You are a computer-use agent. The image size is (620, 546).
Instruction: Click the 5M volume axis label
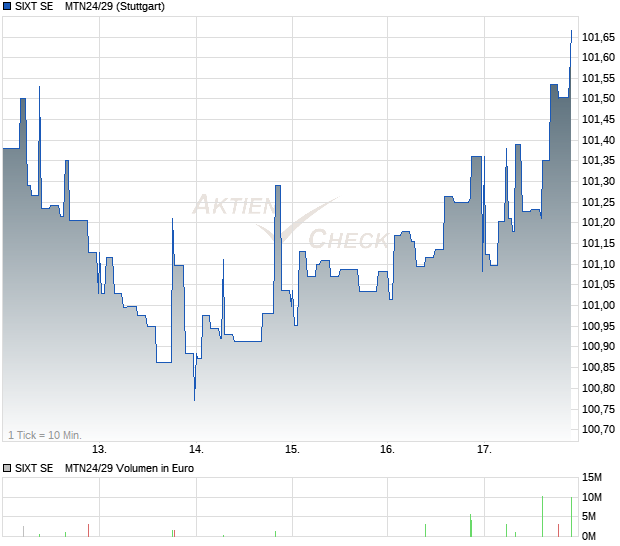pos(589,516)
